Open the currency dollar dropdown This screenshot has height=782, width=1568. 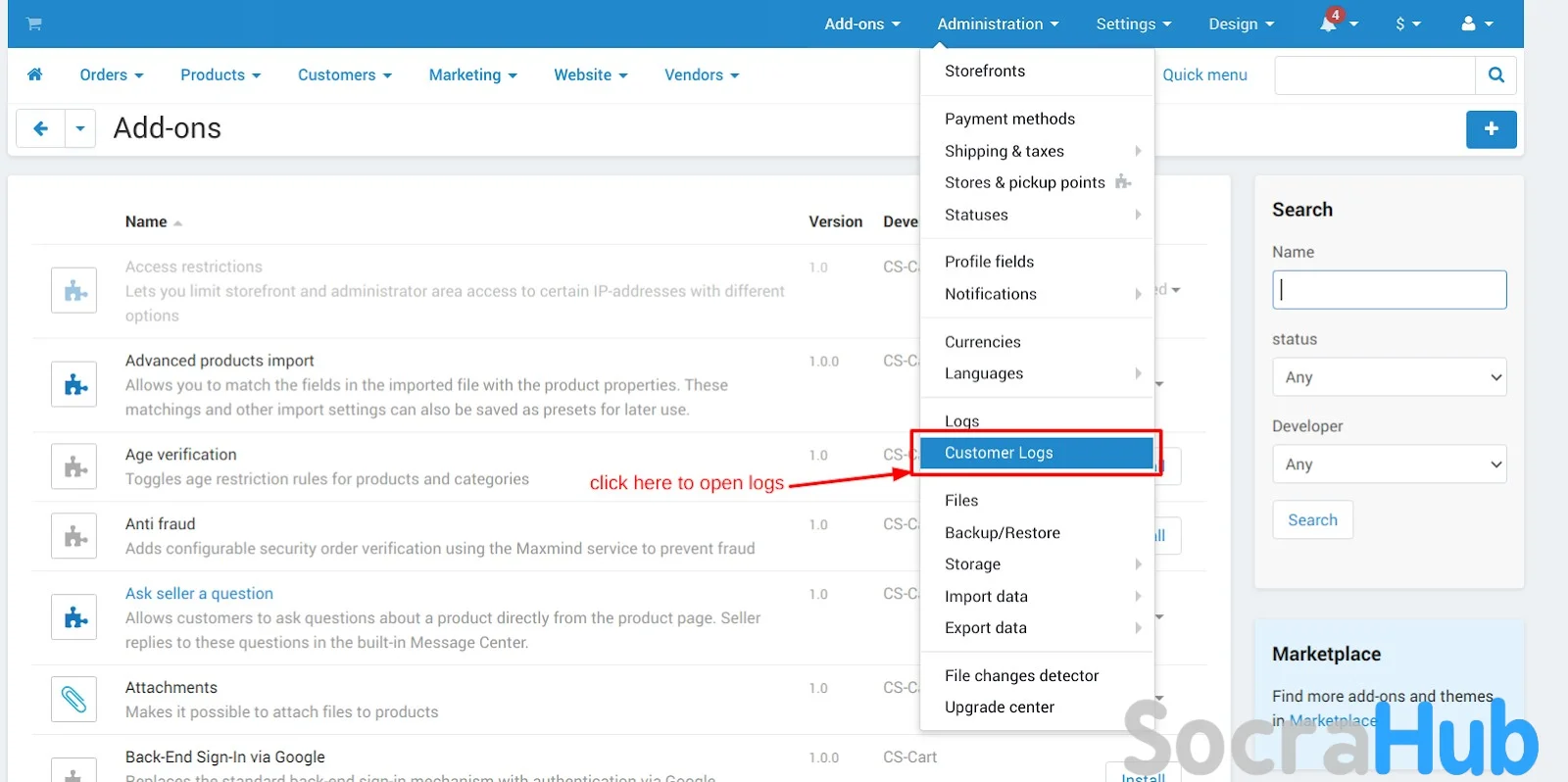click(x=1407, y=24)
